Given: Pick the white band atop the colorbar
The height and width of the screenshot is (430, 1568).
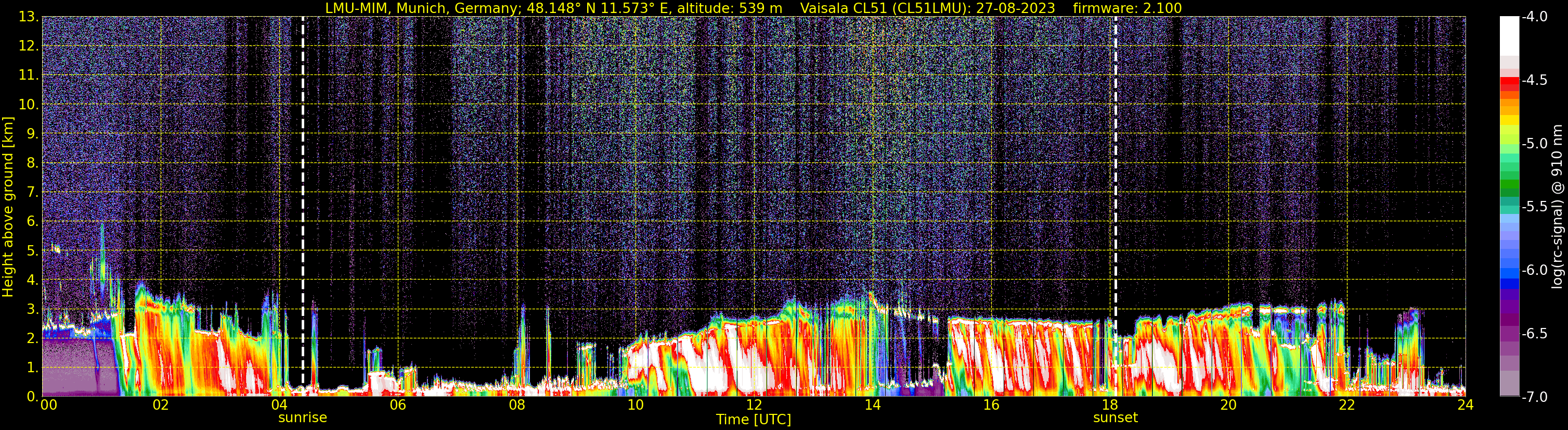Looking at the screenshot, I should pos(1510,36).
